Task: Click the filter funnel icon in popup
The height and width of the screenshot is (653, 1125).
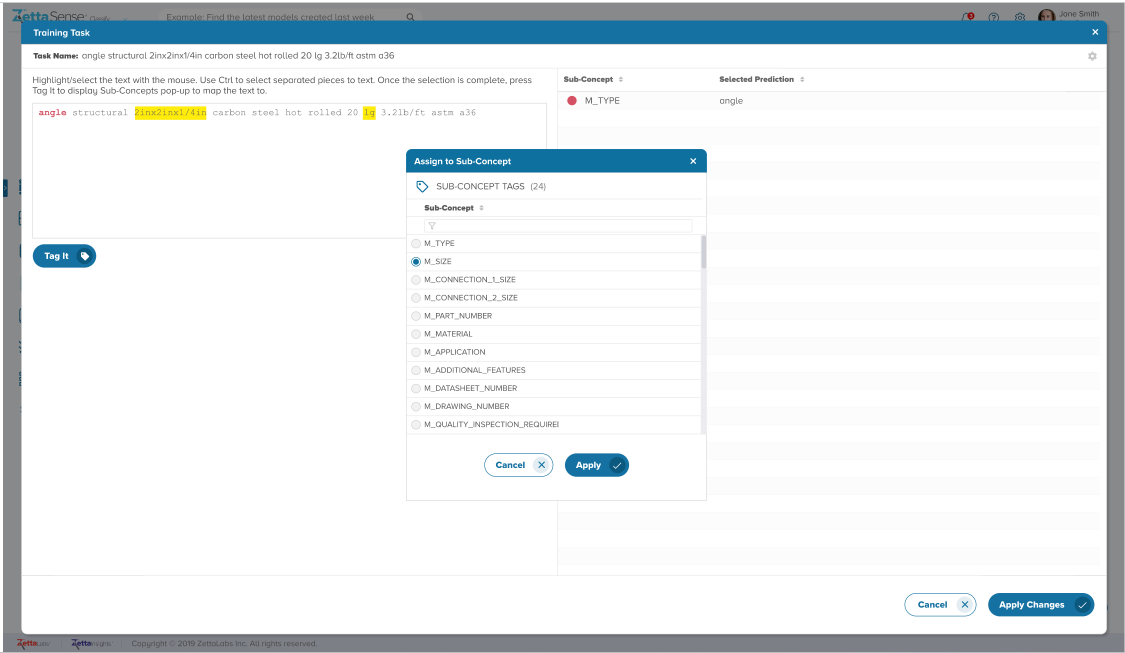Action: tap(432, 226)
